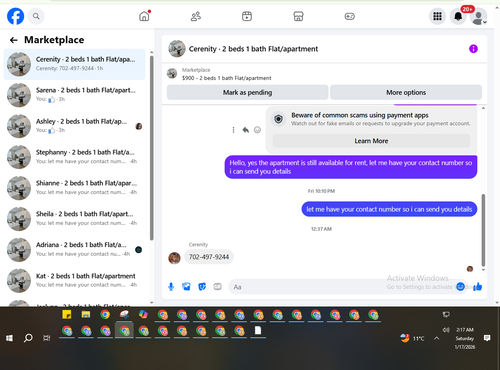Open the Gaming controller icon
Screen dimensions: 500x370
350,16
